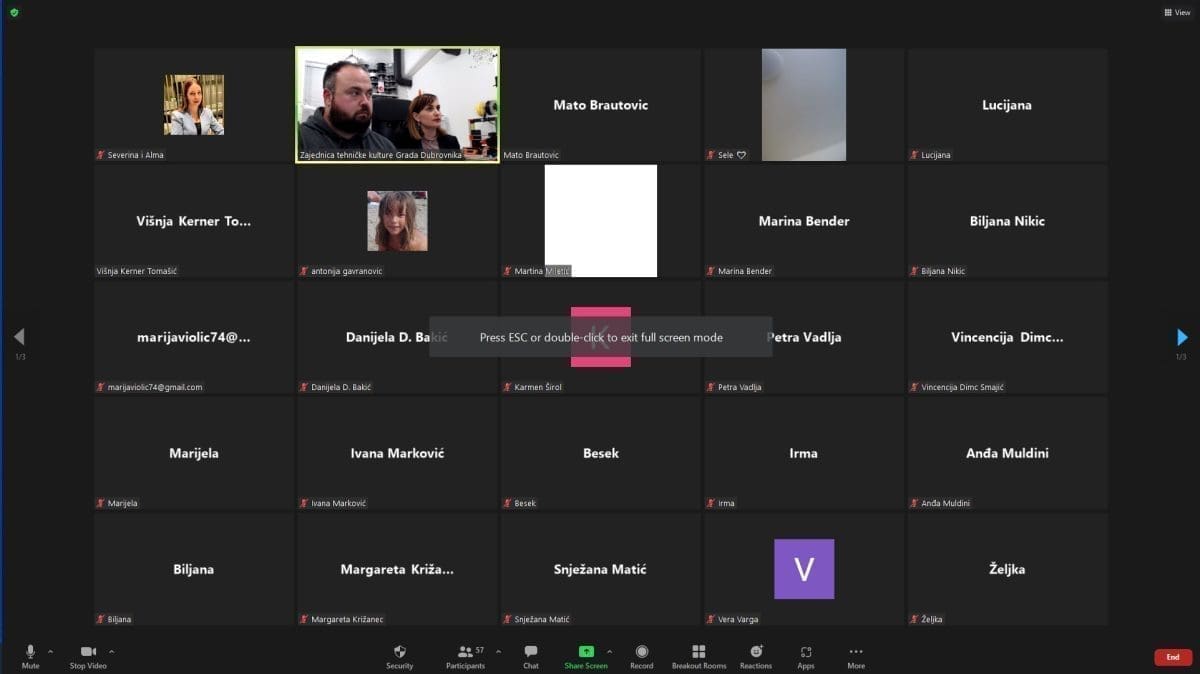Go to previous page of participants

point(18,337)
